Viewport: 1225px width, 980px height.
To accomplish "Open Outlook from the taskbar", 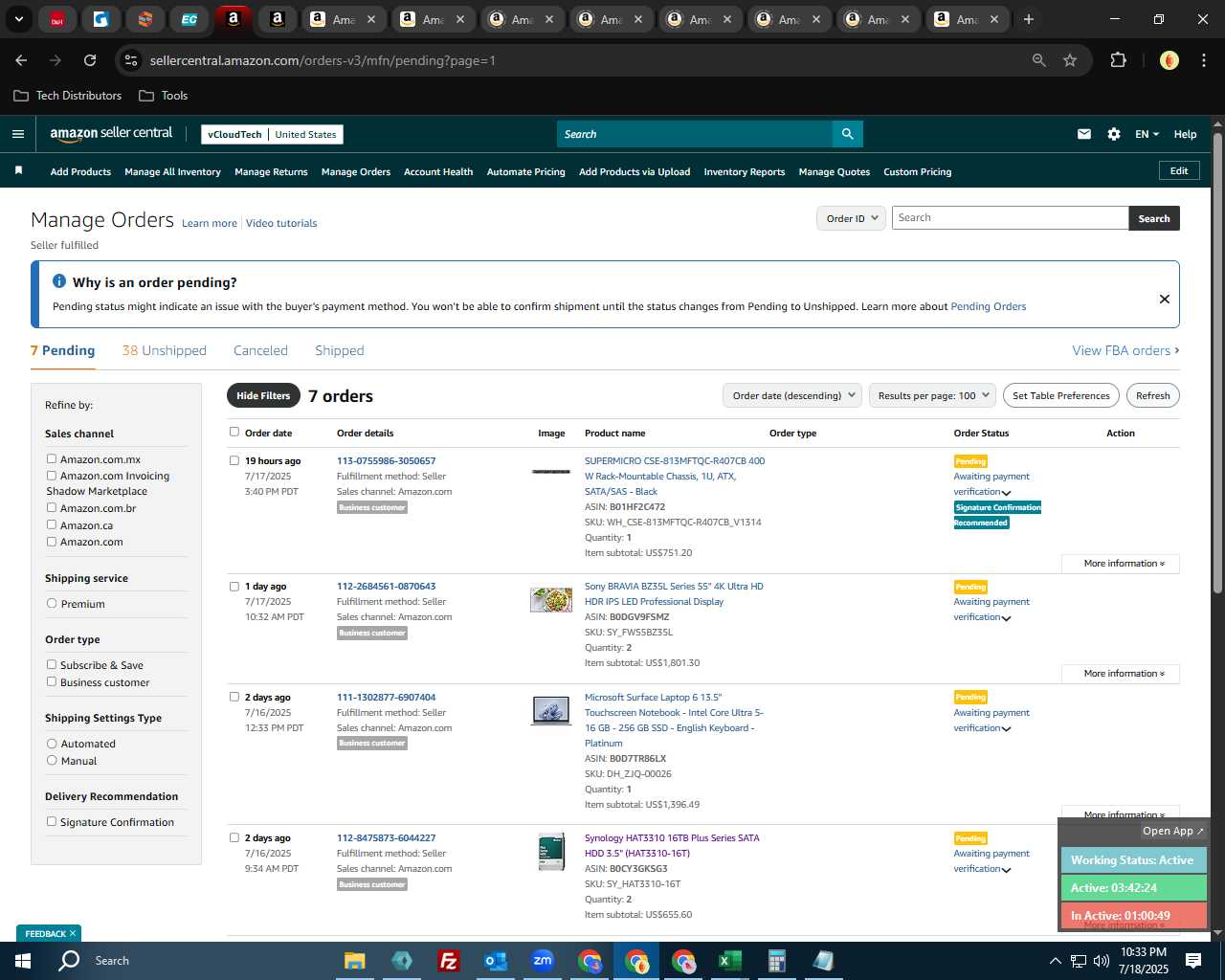I will coord(495,961).
